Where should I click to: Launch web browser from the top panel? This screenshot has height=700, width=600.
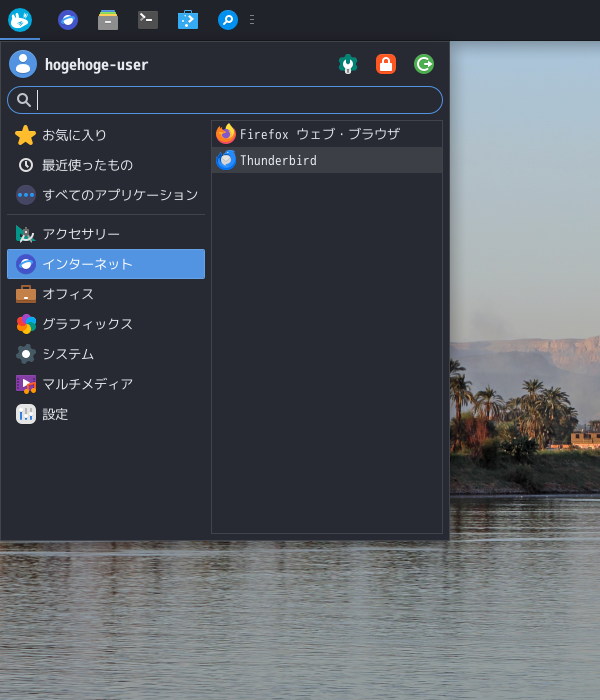click(x=68, y=20)
